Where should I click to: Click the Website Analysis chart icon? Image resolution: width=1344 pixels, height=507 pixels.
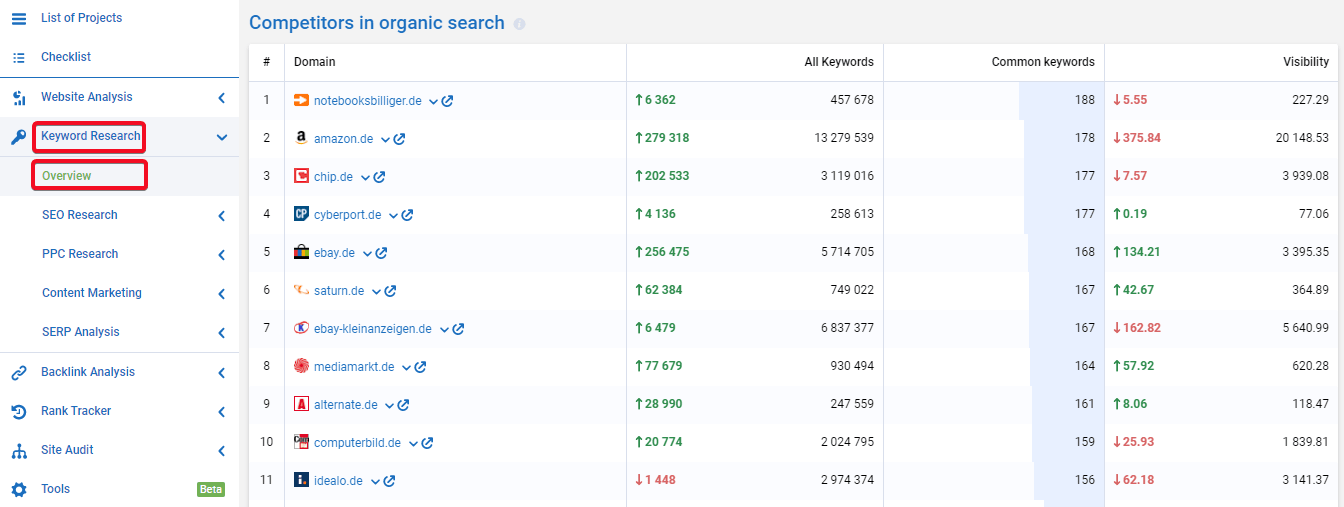19,97
